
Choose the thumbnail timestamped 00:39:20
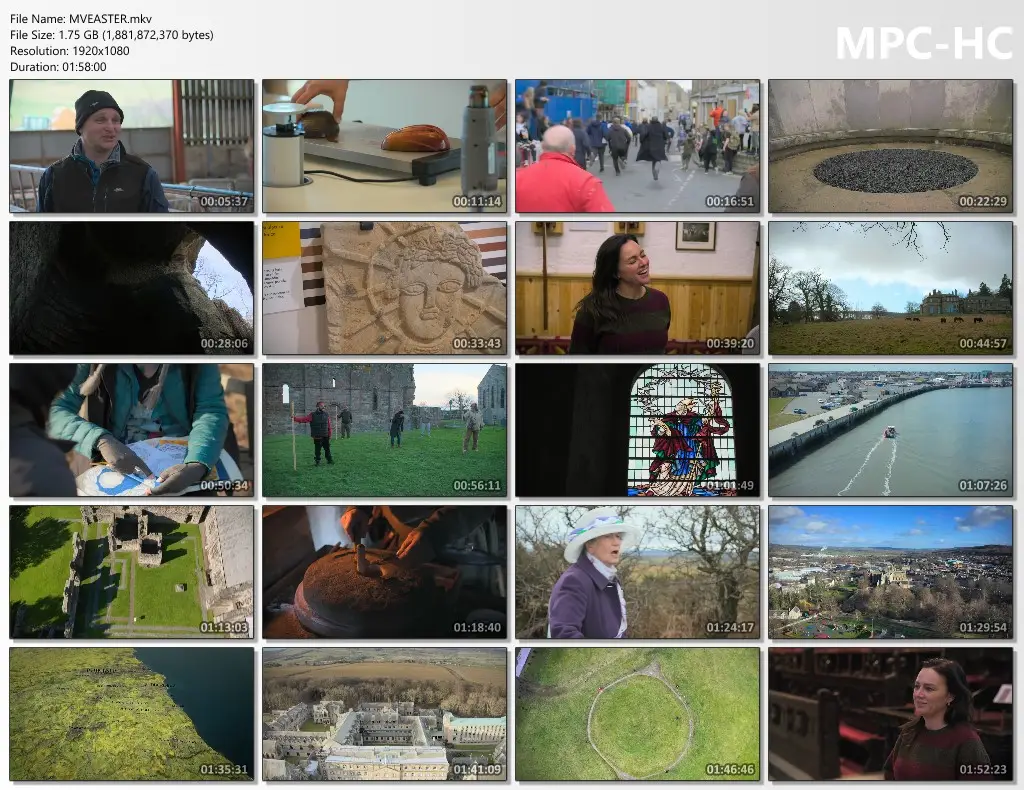click(x=637, y=288)
